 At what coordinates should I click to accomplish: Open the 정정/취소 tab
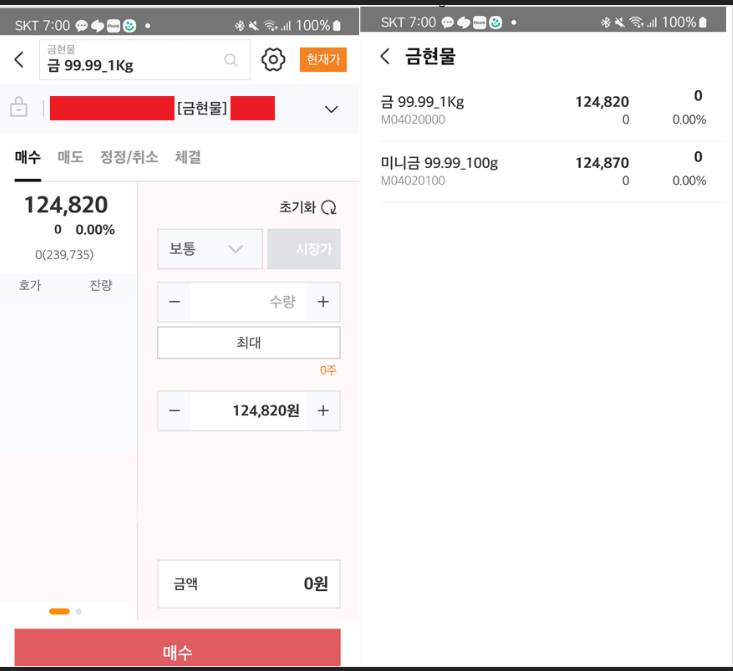click(x=129, y=157)
